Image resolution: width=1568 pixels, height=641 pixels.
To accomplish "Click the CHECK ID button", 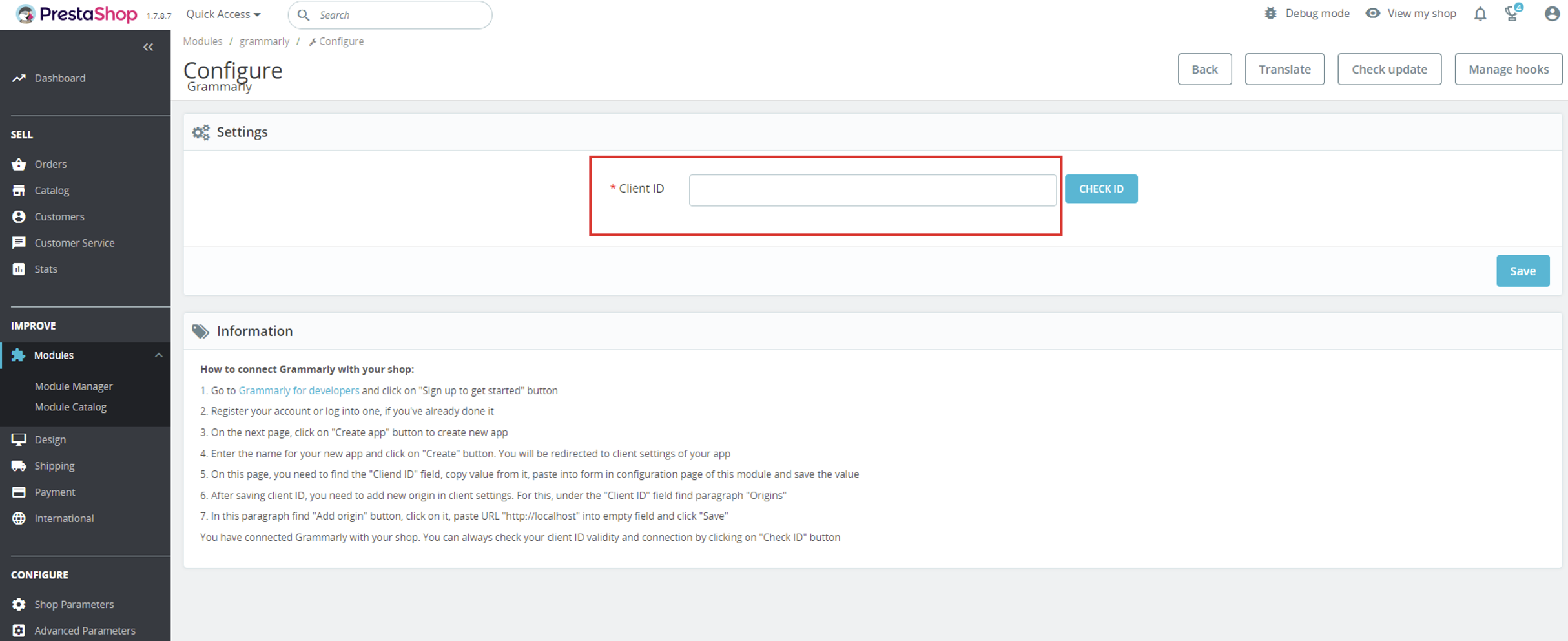I will click(x=1101, y=189).
